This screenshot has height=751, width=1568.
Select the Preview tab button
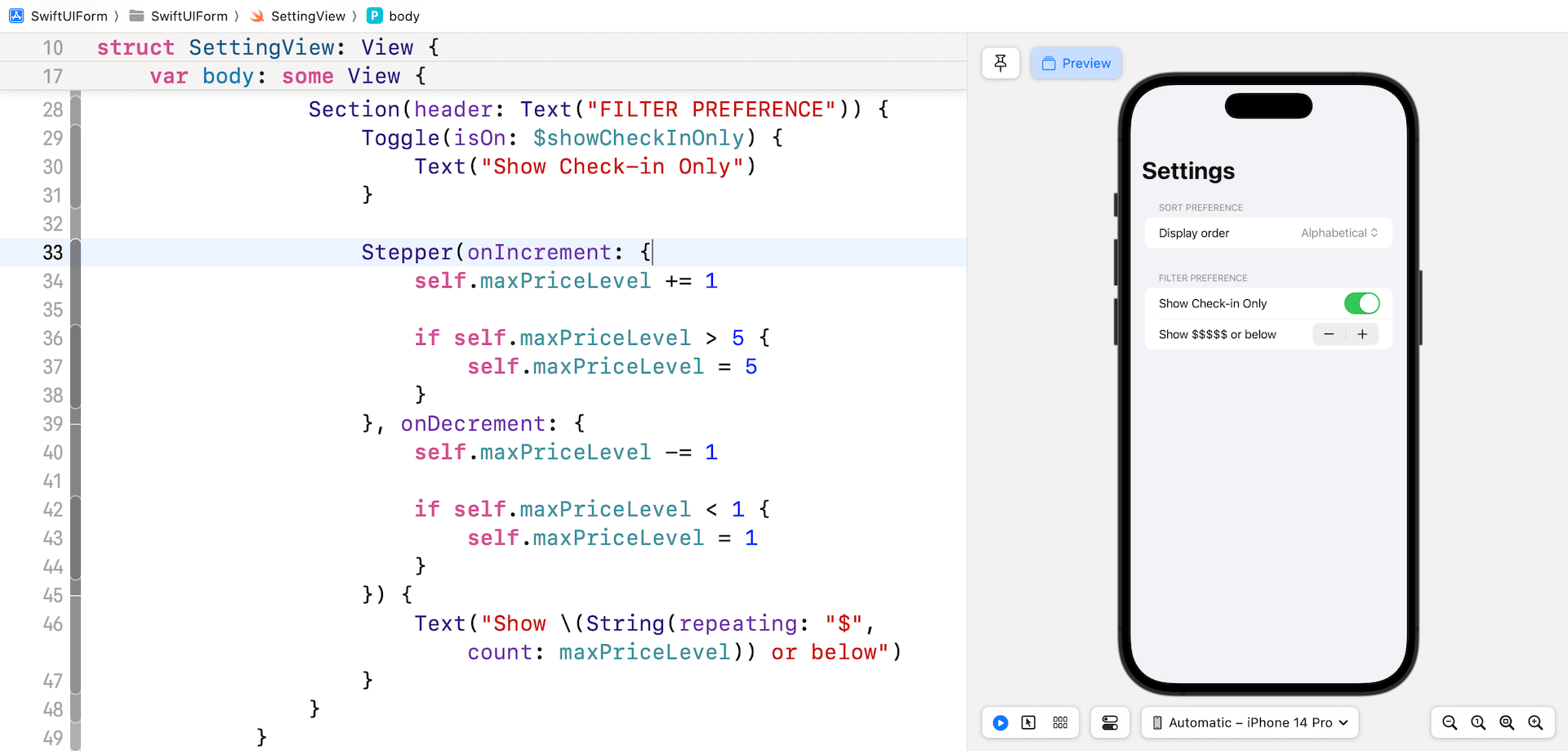click(1076, 63)
